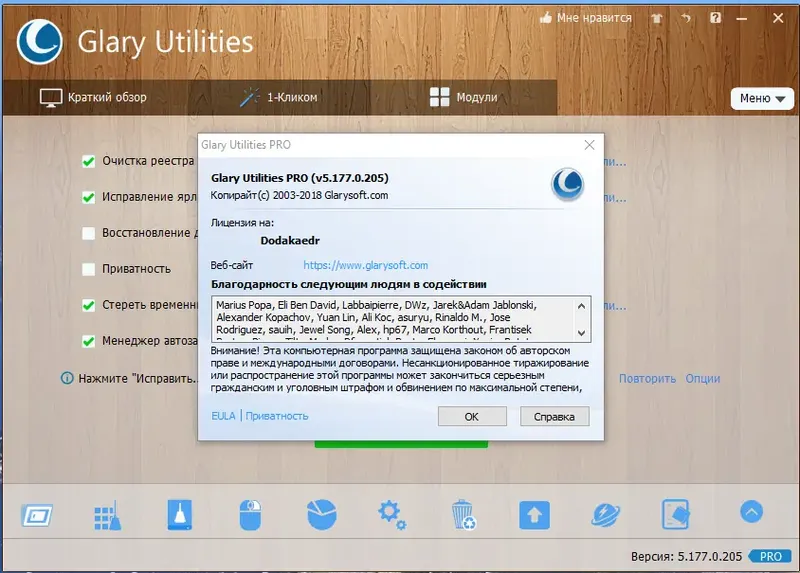Click the restore/undo arrow icon in title bar
This screenshot has width=800, height=573.
pyautogui.click(x=686, y=18)
